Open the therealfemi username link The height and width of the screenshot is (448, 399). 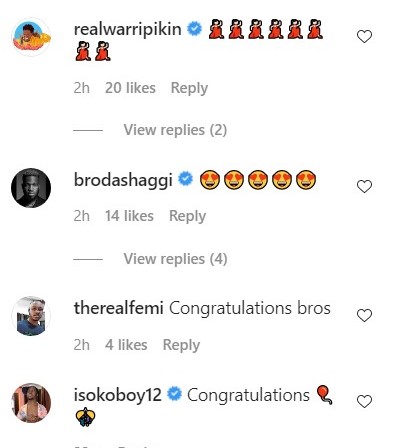tap(118, 308)
